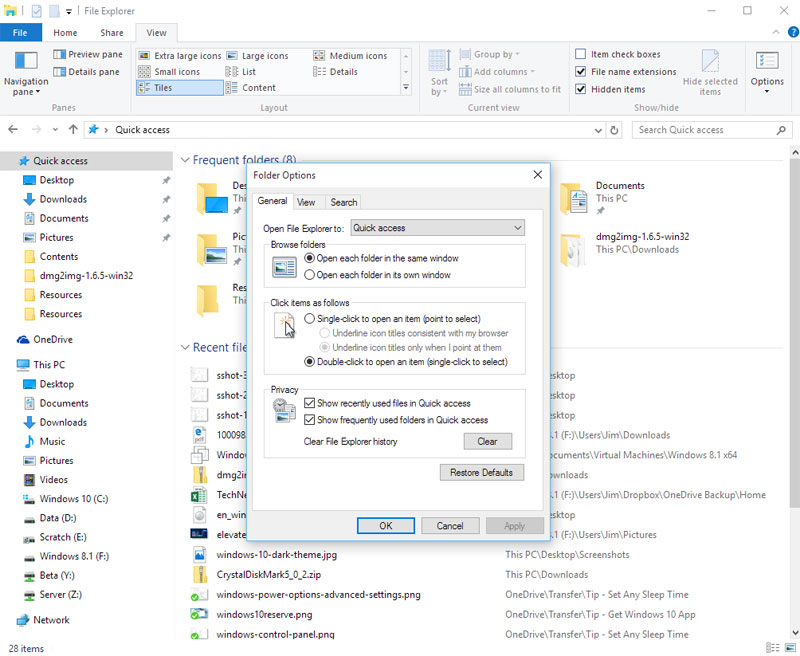The image size is (800, 656).
Task: Collapse the Frequent folders group
Action: point(185,160)
